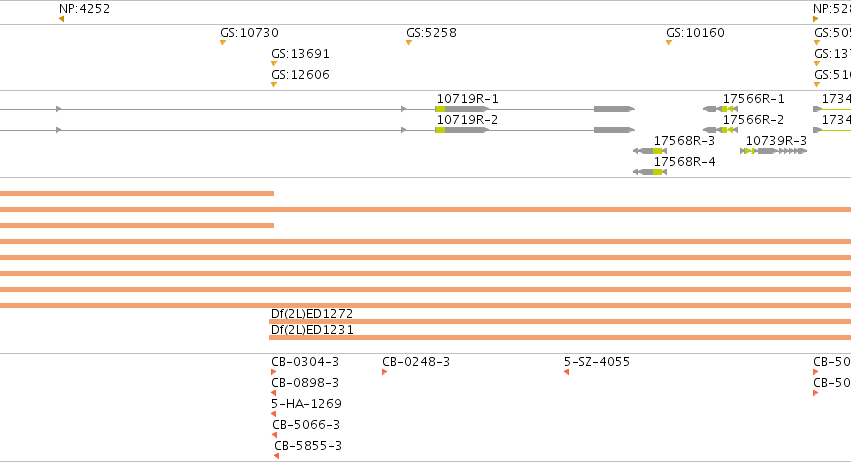Click the 17566R-1 gene model glyph
851x462 pixels.
tap(720, 109)
